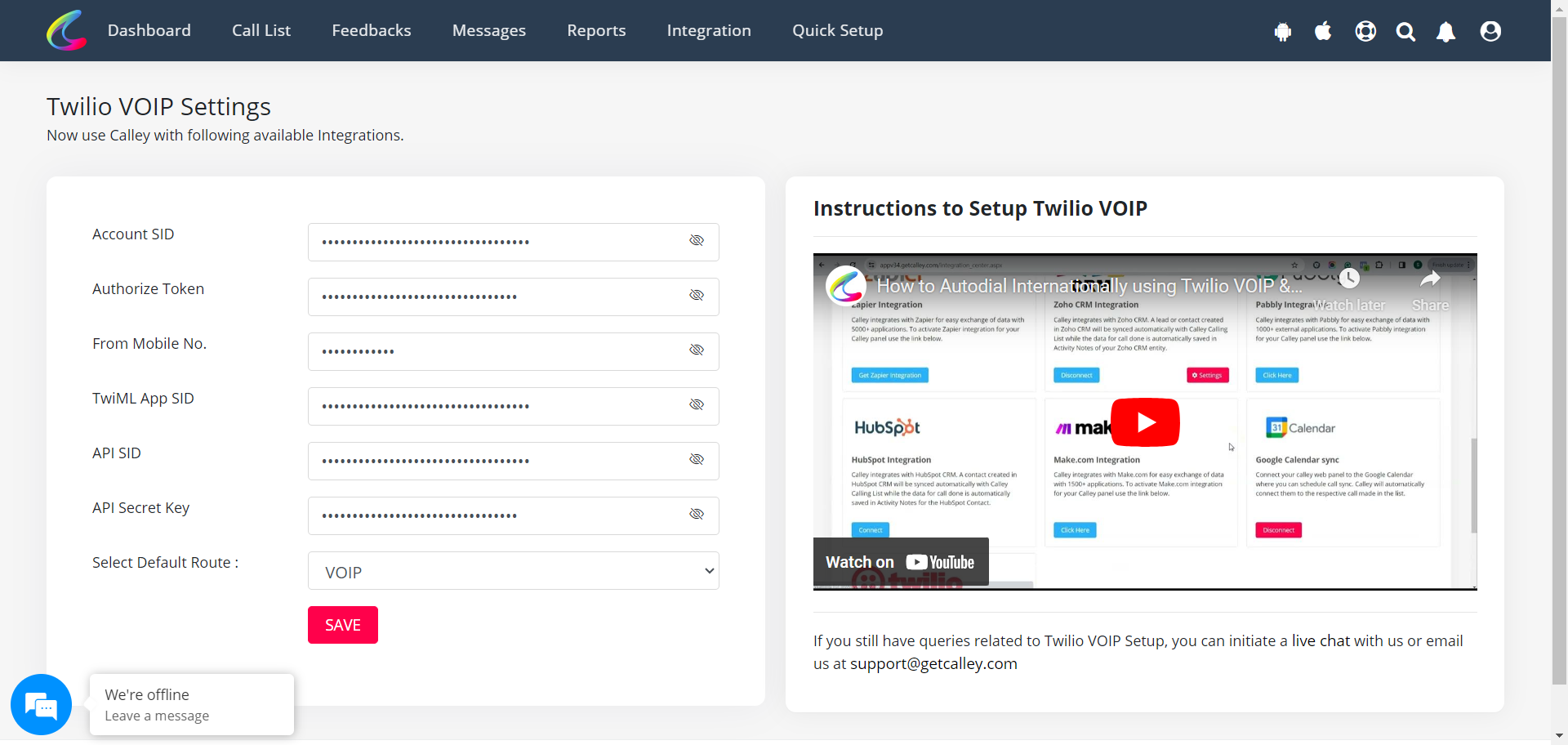The width and height of the screenshot is (1568, 745).
Task: Reveal the API SID value
Action: [x=697, y=460]
